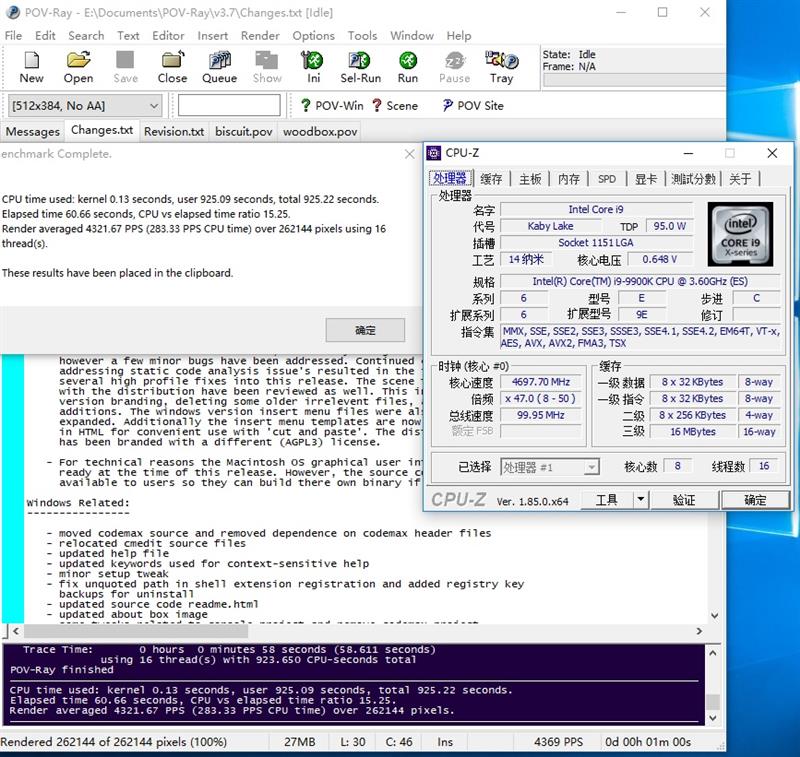This screenshot has height=757, width=800.
Task: Expand the render resolution dropdown
Action: point(154,106)
